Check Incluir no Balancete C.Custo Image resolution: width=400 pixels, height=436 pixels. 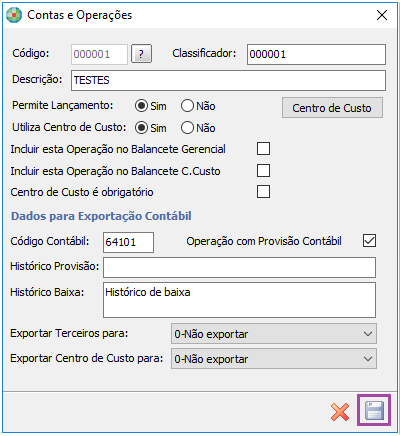[x=263, y=171]
